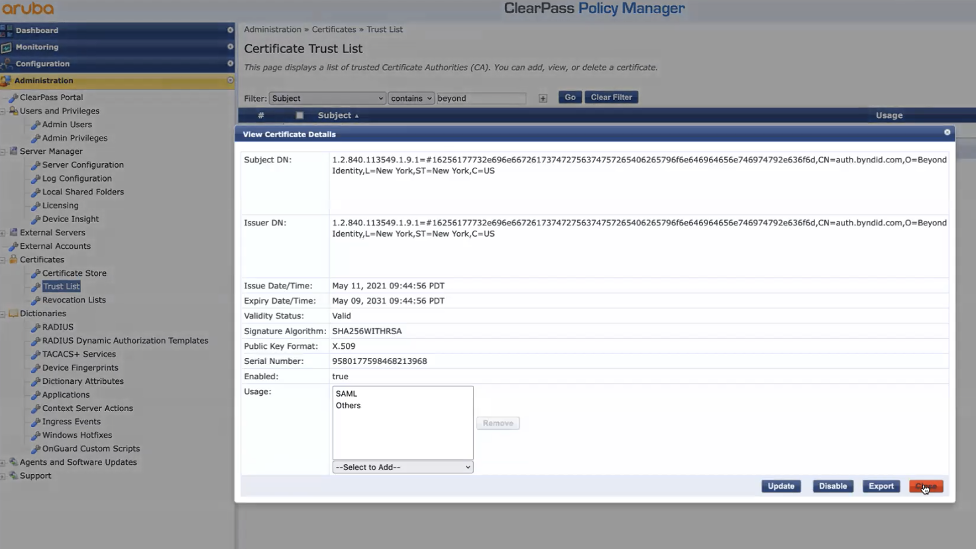Screen dimensions: 976x550
Task: Click the Monitoring section icon
Action: tap(7, 47)
